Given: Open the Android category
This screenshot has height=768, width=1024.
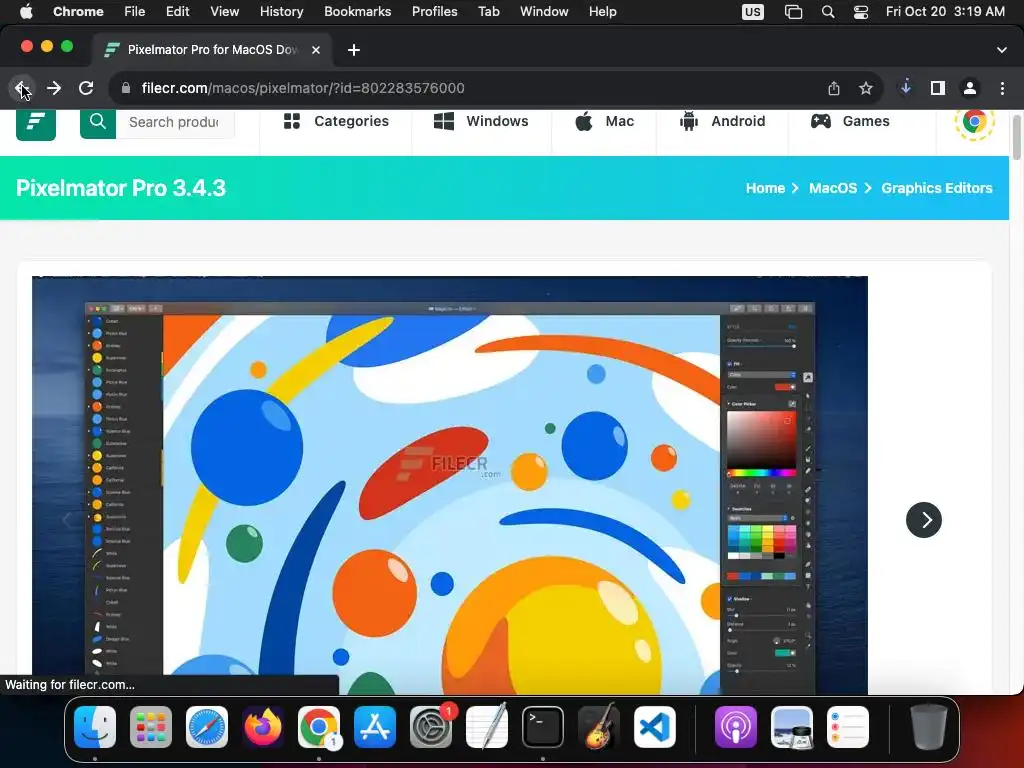Looking at the screenshot, I should [x=722, y=121].
